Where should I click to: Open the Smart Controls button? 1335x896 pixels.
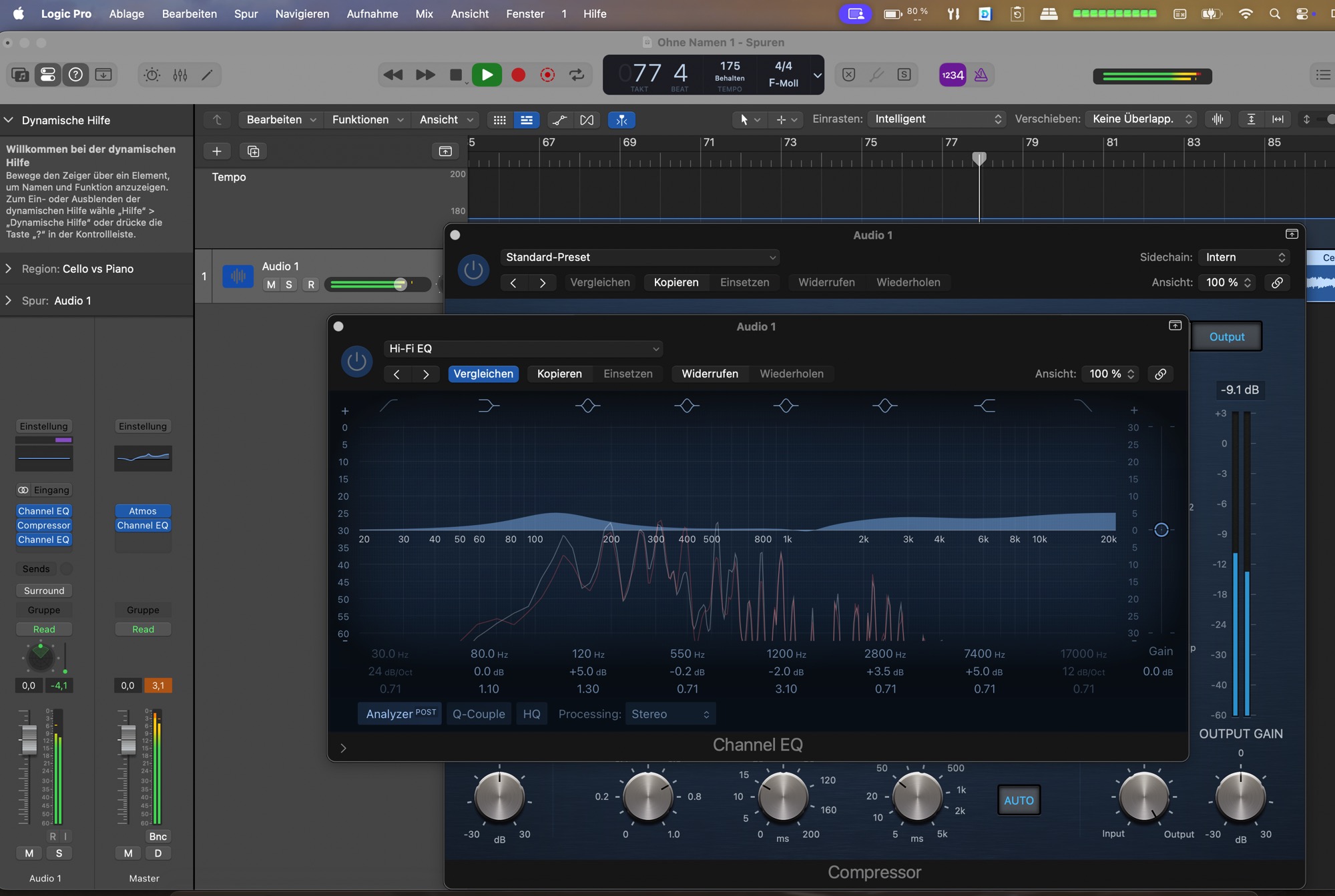[x=152, y=75]
